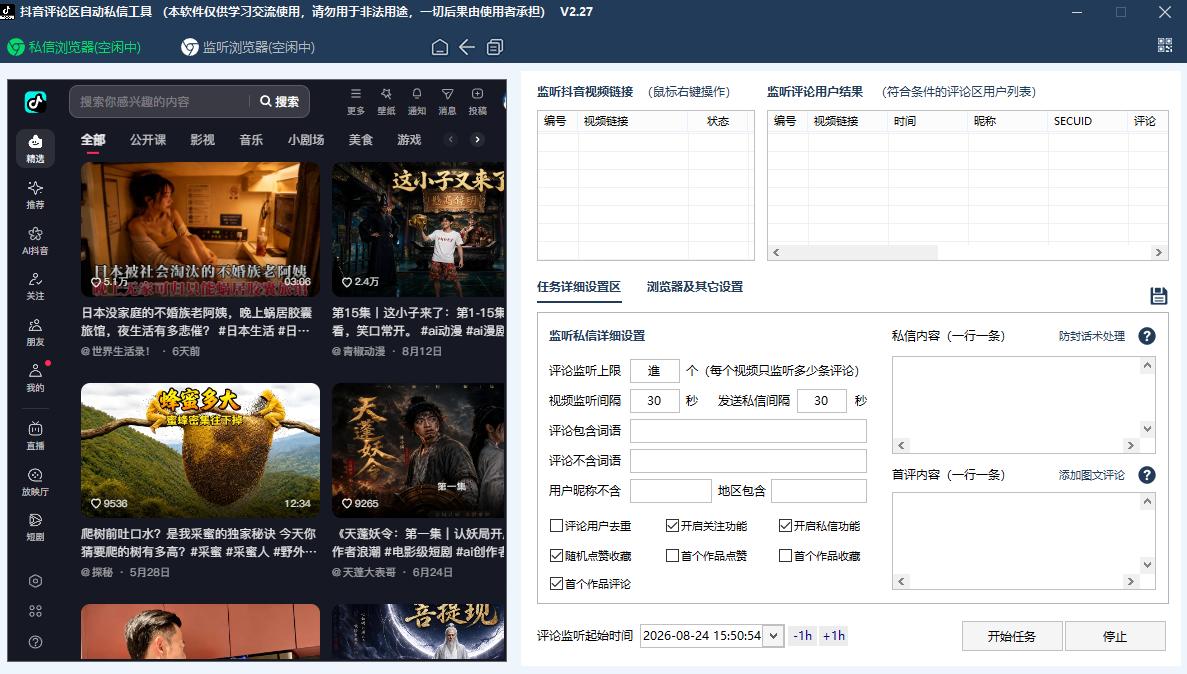The width and height of the screenshot is (1187, 674).
Task: Click the Douyin logo in embedded browser
Action: click(35, 101)
